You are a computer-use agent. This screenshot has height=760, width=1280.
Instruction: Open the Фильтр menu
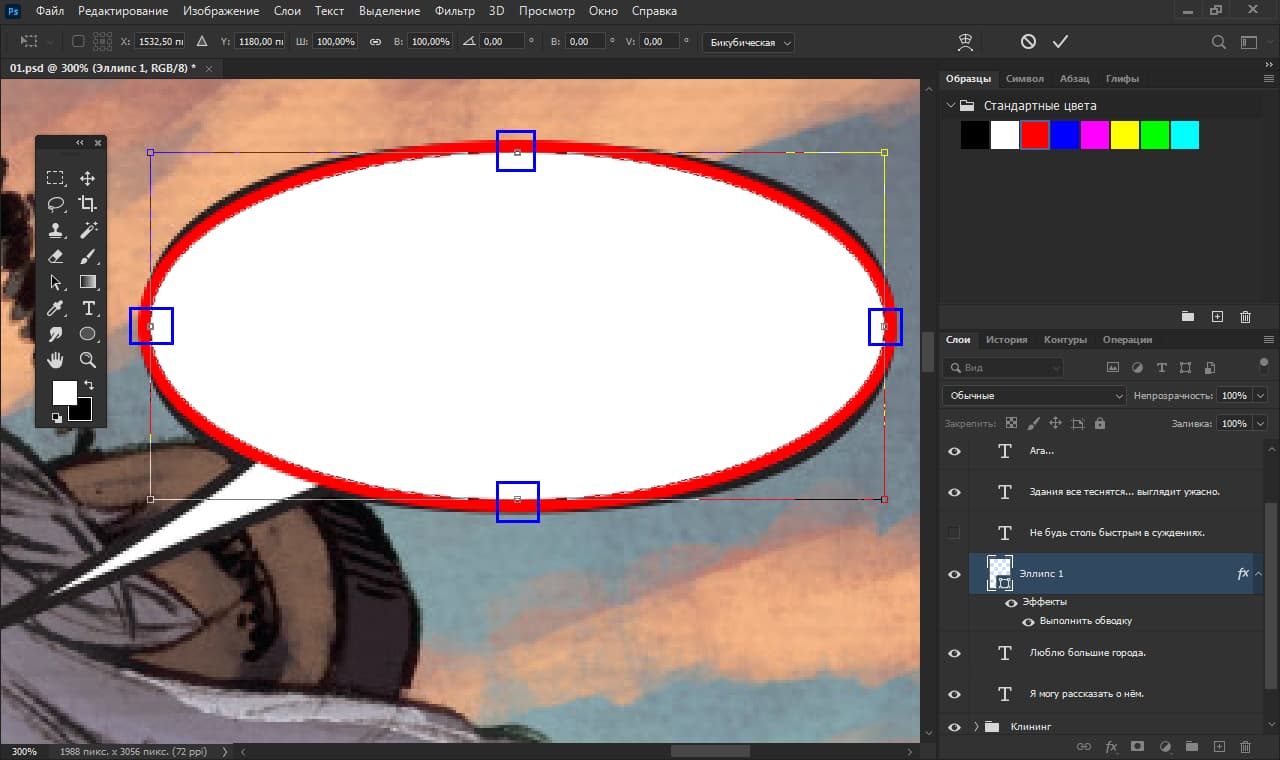[454, 11]
